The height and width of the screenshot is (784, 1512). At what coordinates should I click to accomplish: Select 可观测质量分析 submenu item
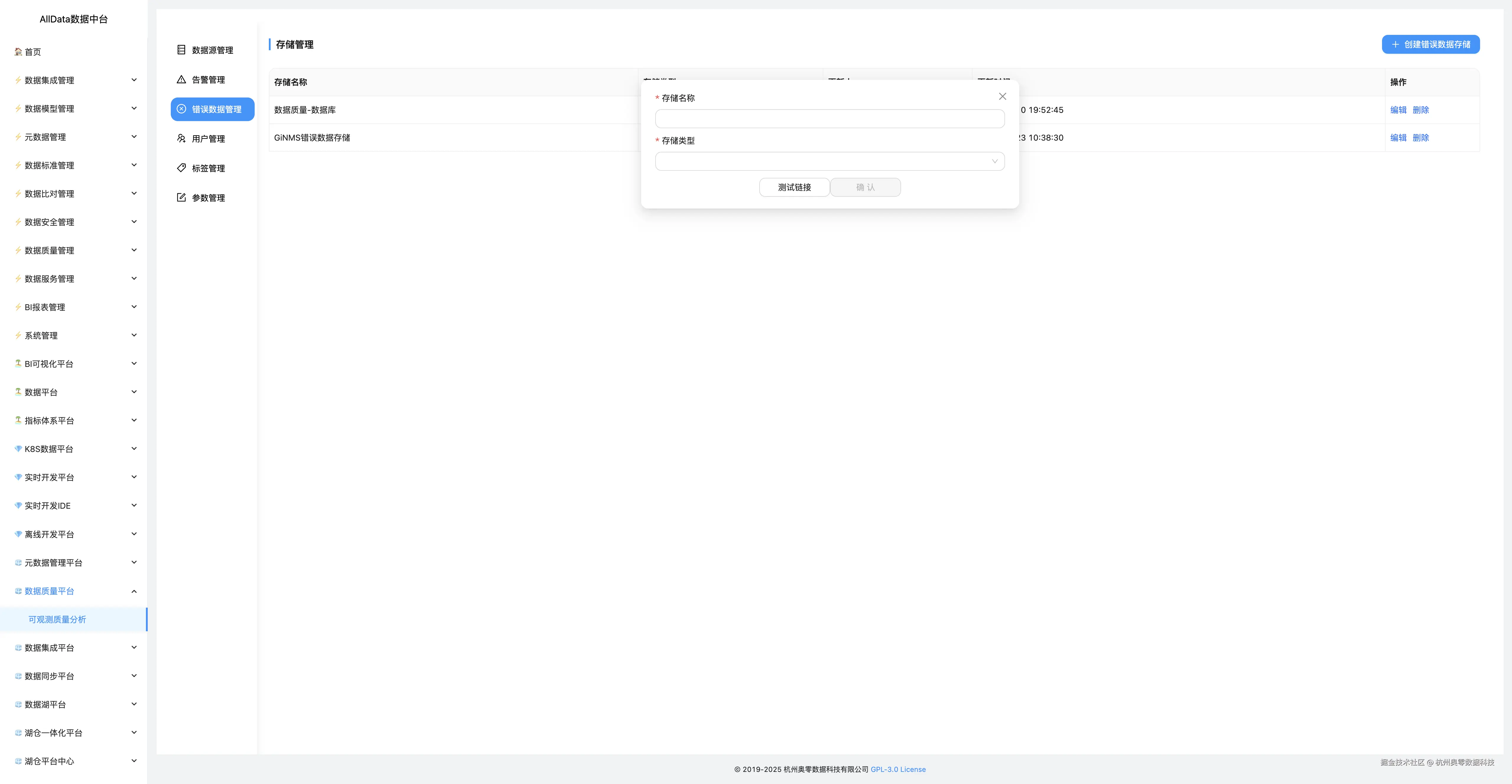pyautogui.click(x=57, y=620)
